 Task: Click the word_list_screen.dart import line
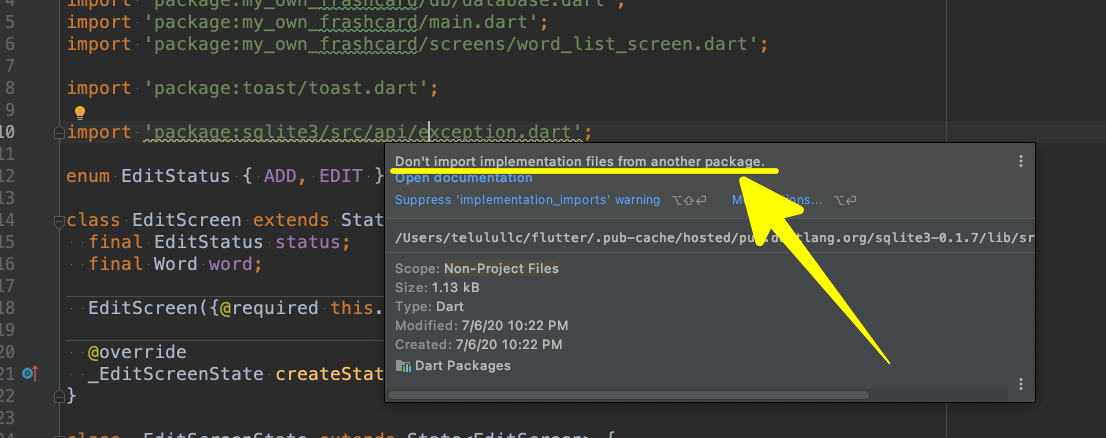click(x=417, y=44)
